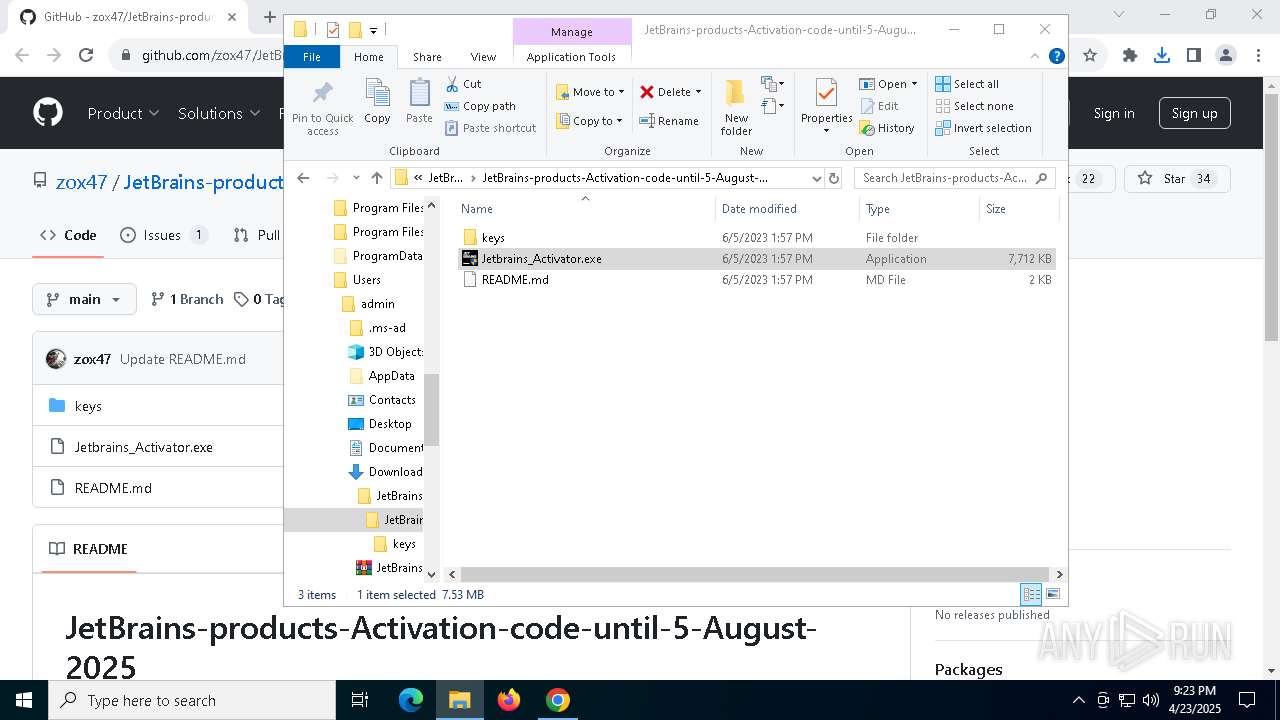Viewport: 1280px width, 720px height.
Task: Open Move to dropdown
Action: point(590,92)
